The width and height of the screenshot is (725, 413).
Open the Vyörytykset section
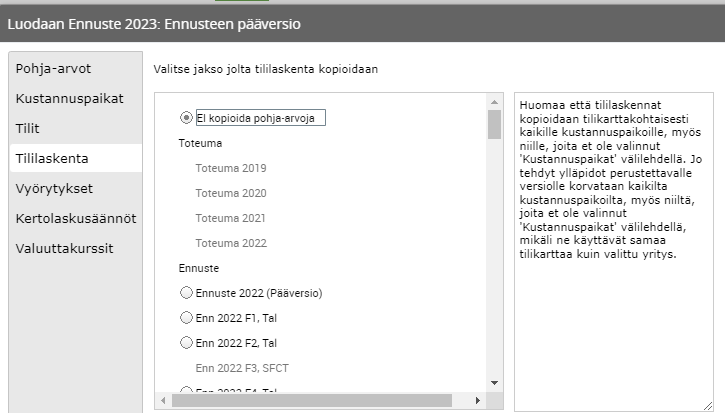54,188
